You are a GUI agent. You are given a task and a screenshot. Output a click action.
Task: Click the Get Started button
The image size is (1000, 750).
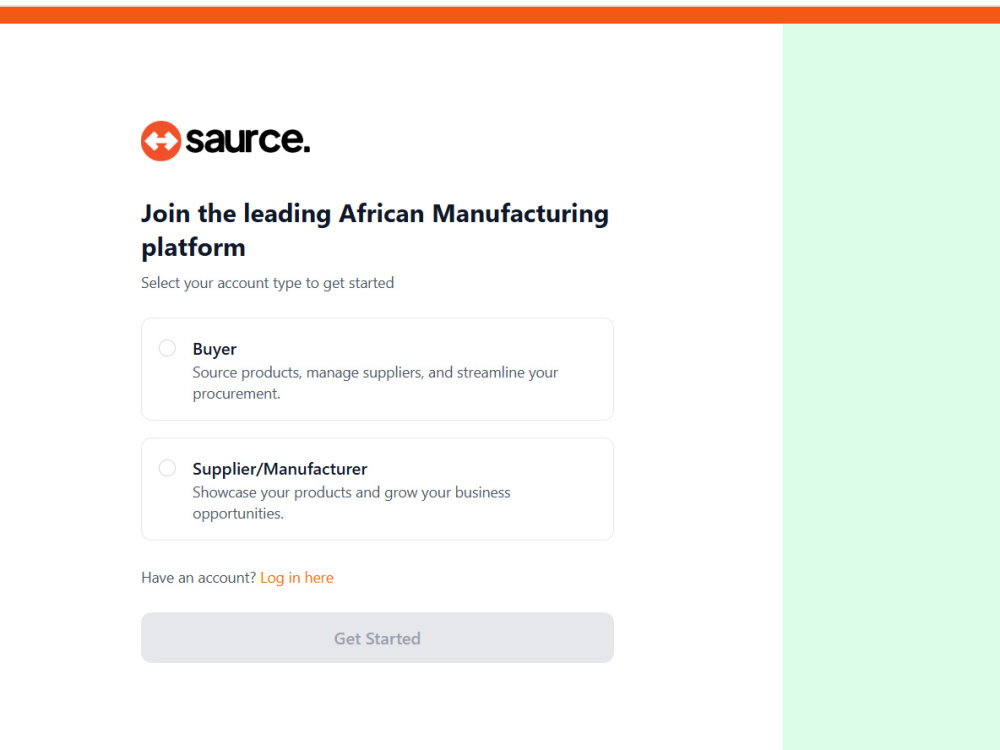pos(378,638)
